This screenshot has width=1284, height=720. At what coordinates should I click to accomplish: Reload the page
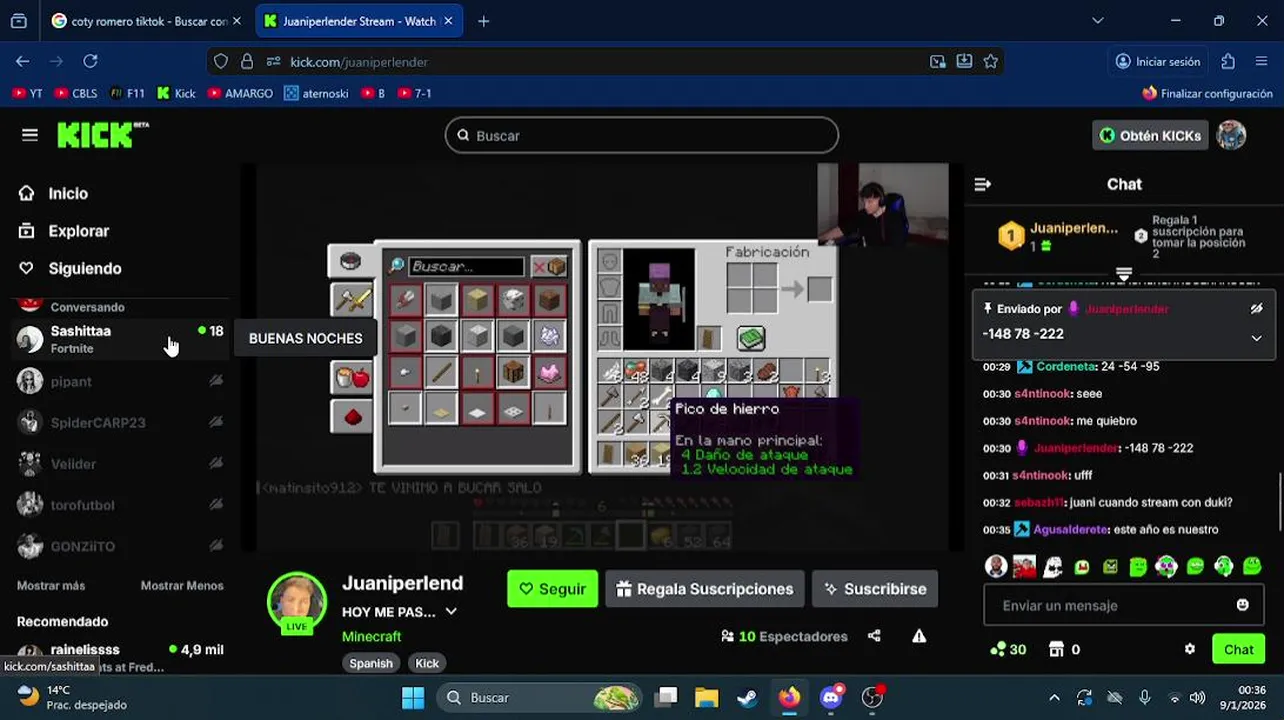coord(90,61)
